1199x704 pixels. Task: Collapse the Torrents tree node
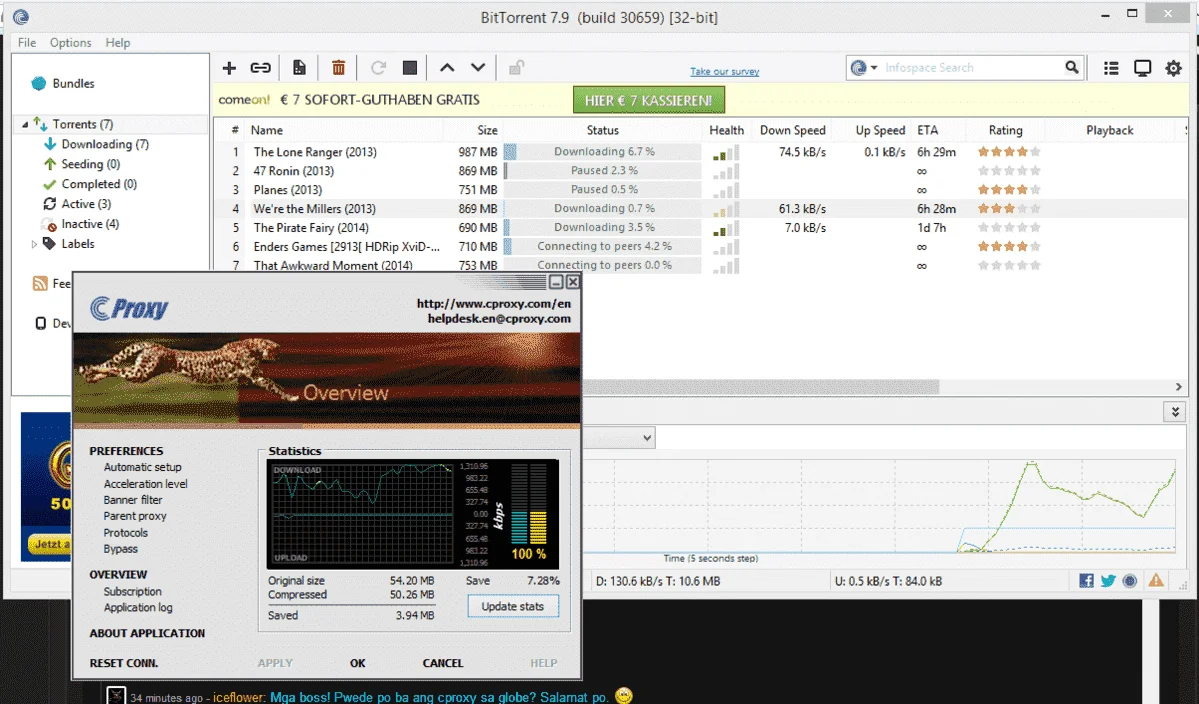pos(24,124)
